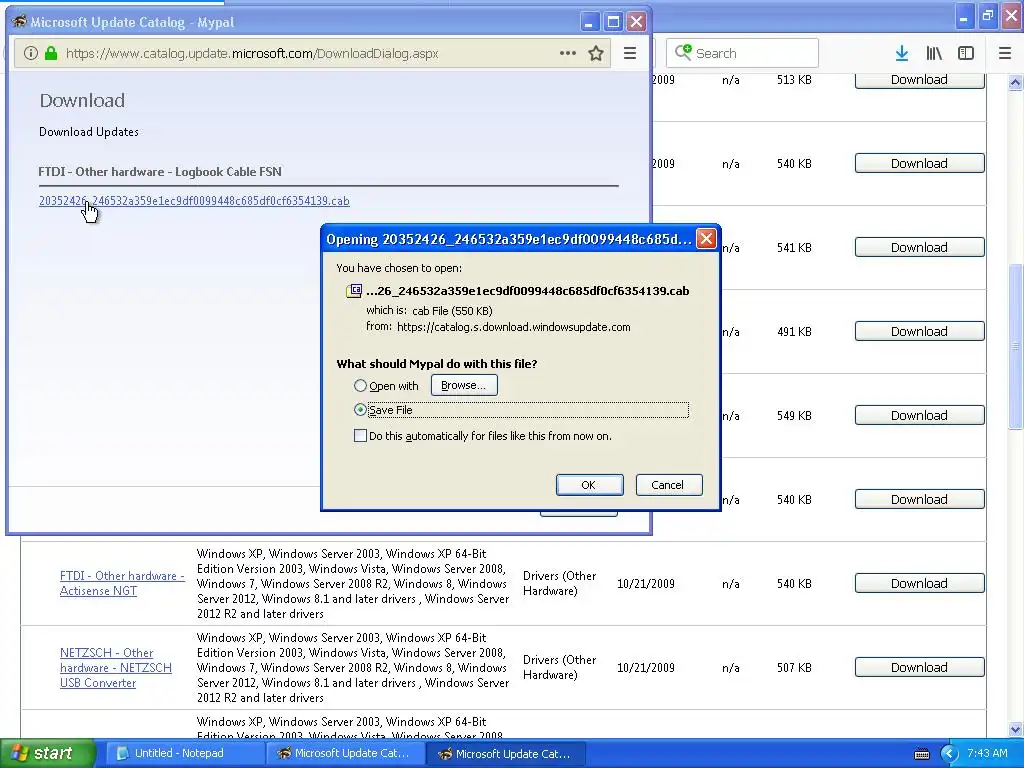The width and height of the screenshot is (1024, 768).
Task: Click the search engine icon in Search box
Action: point(683,52)
